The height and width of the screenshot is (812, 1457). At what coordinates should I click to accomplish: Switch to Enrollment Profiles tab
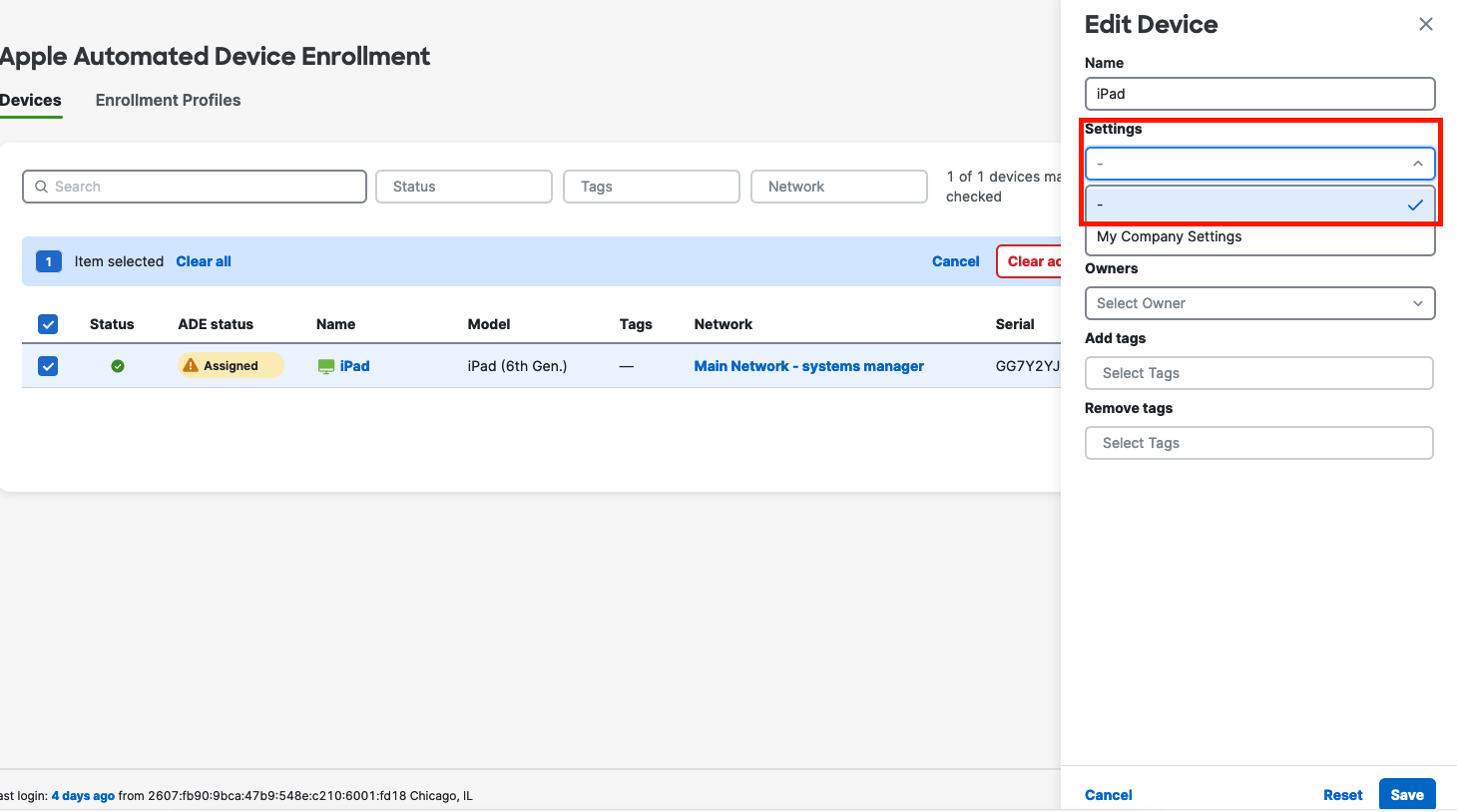click(x=168, y=100)
